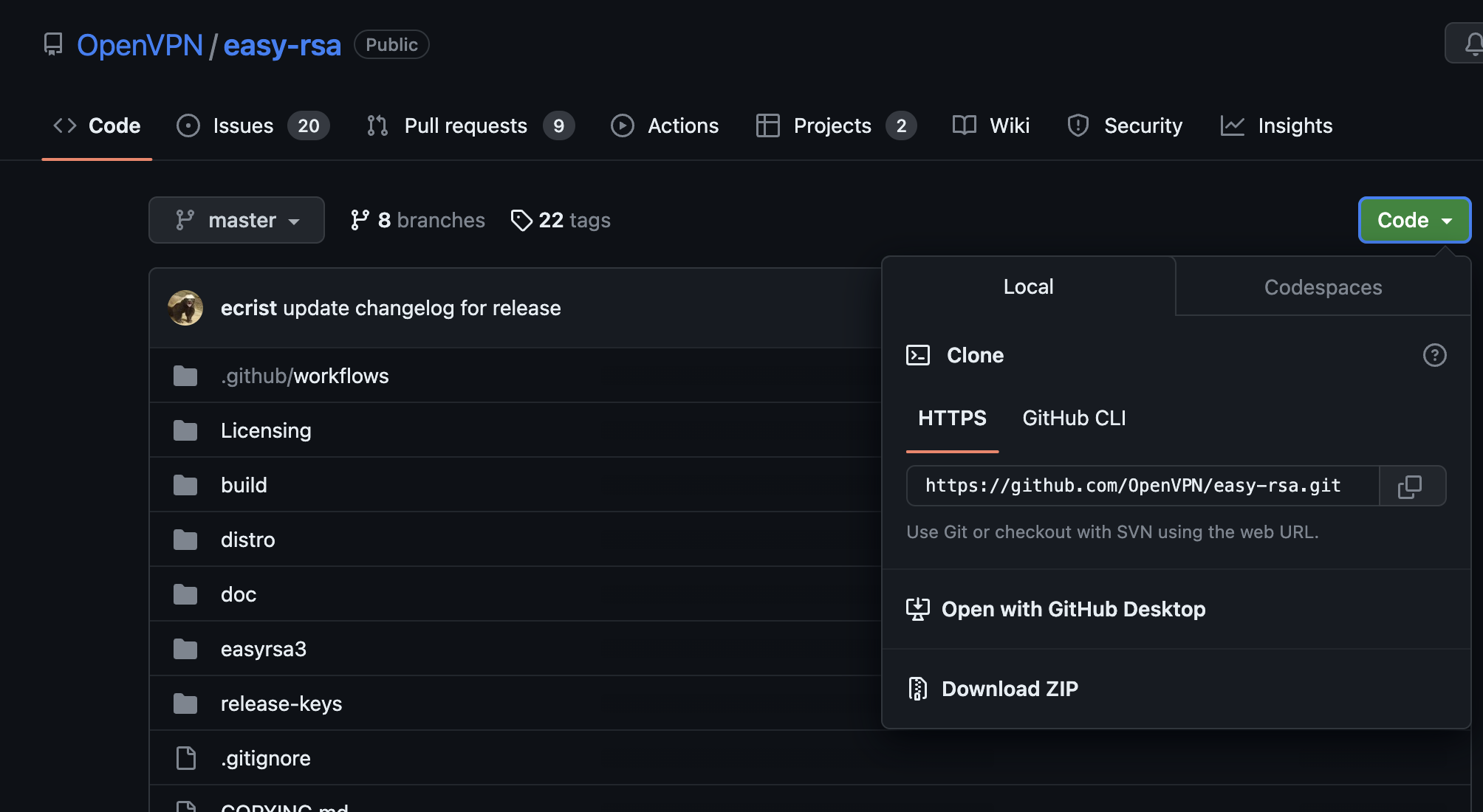Open the build folder name
1483x812 pixels.
tap(244, 485)
